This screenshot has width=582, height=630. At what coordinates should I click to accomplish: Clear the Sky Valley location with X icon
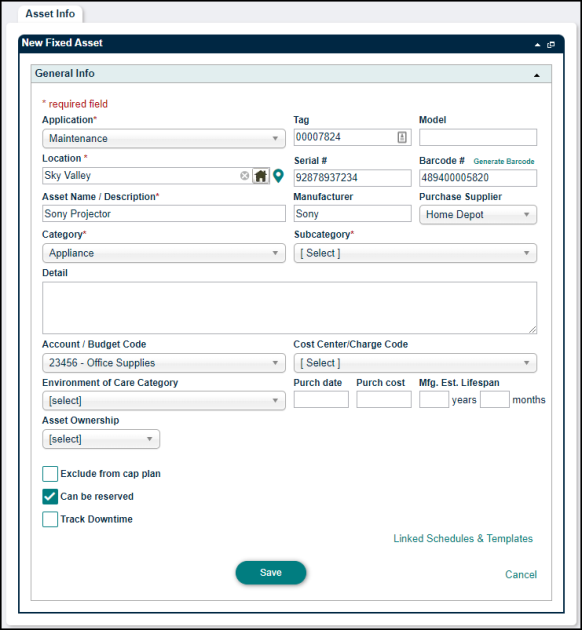click(244, 176)
